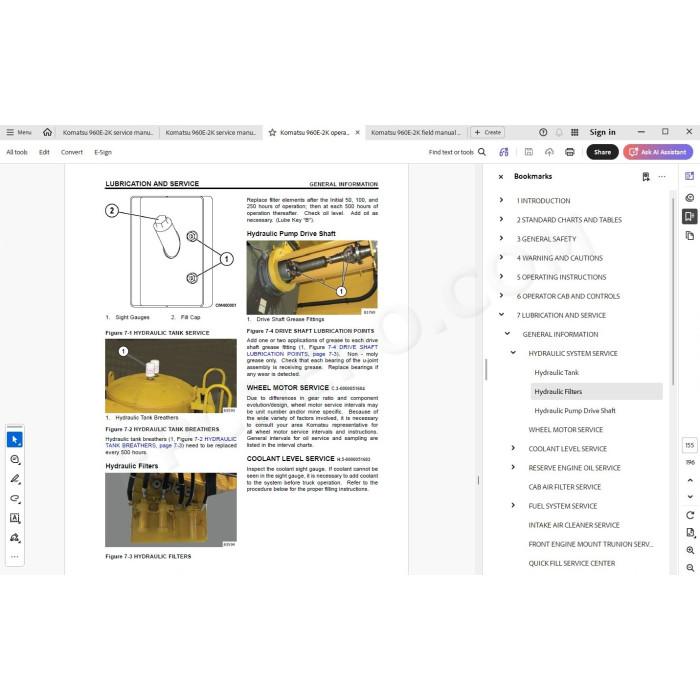
Task: Zoom in with magnifier plus icon
Action: pyautogui.click(x=690, y=550)
